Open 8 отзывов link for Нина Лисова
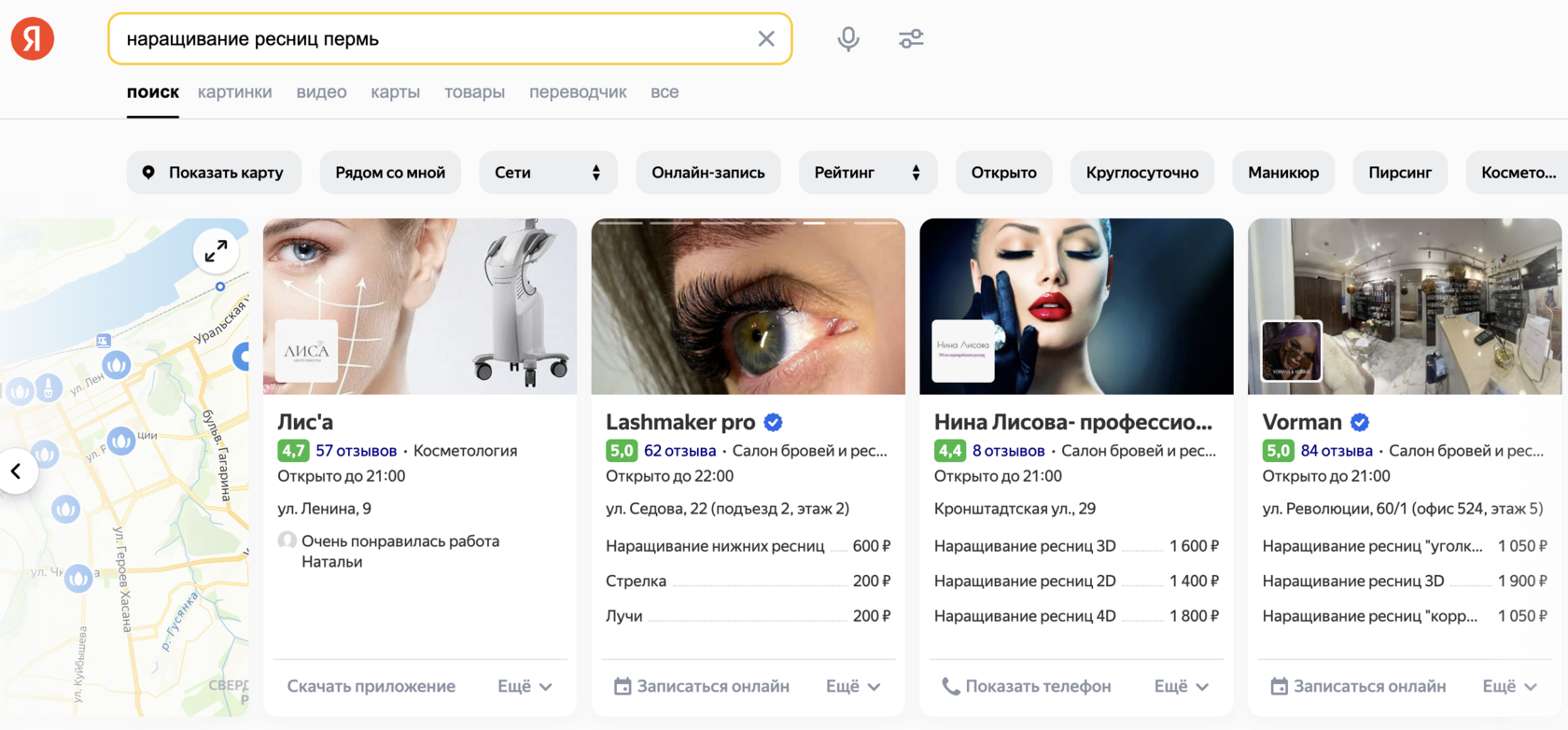This screenshot has height=730, width=1568. pos(1008,451)
